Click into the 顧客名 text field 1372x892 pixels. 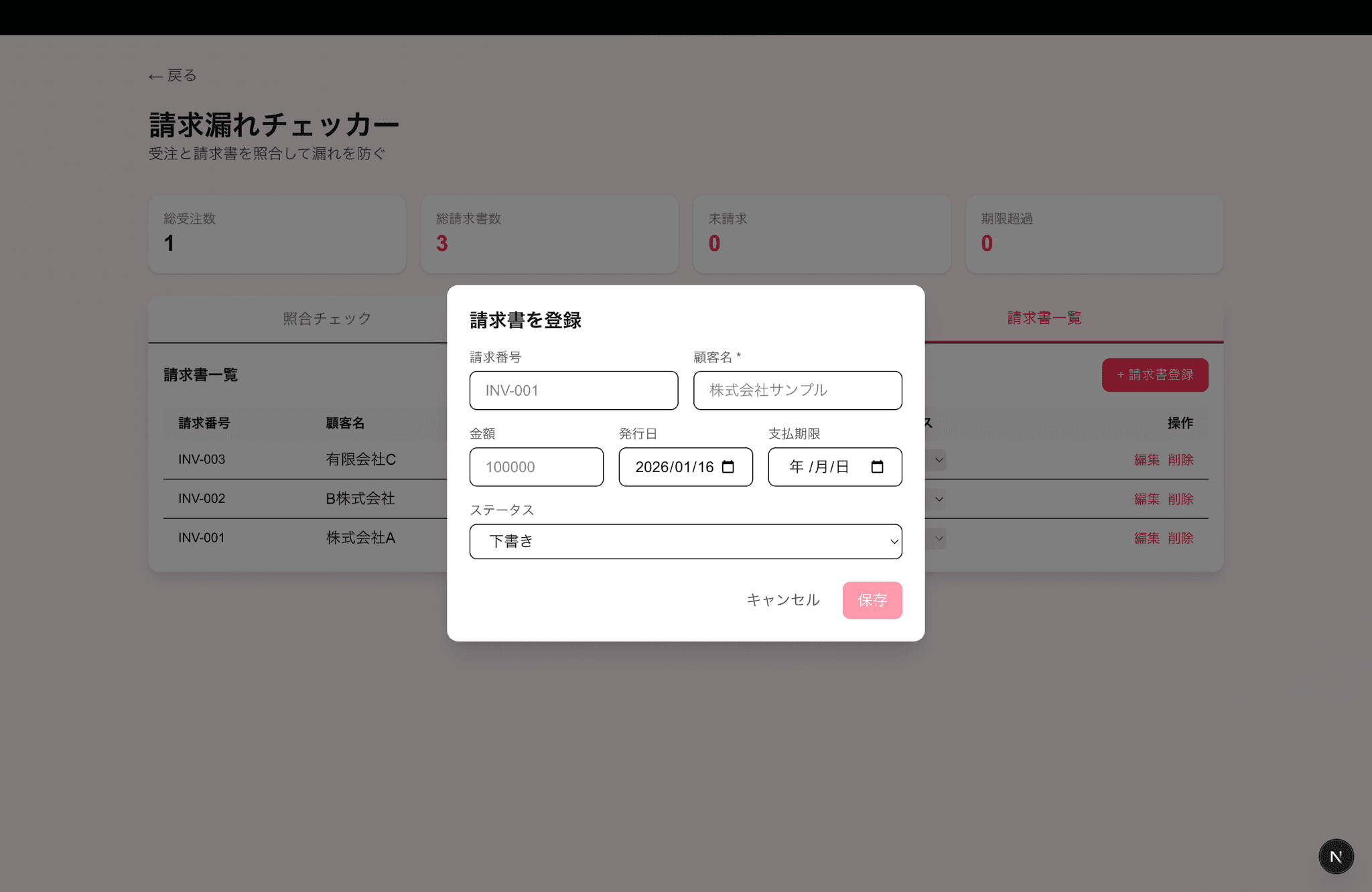coord(797,390)
